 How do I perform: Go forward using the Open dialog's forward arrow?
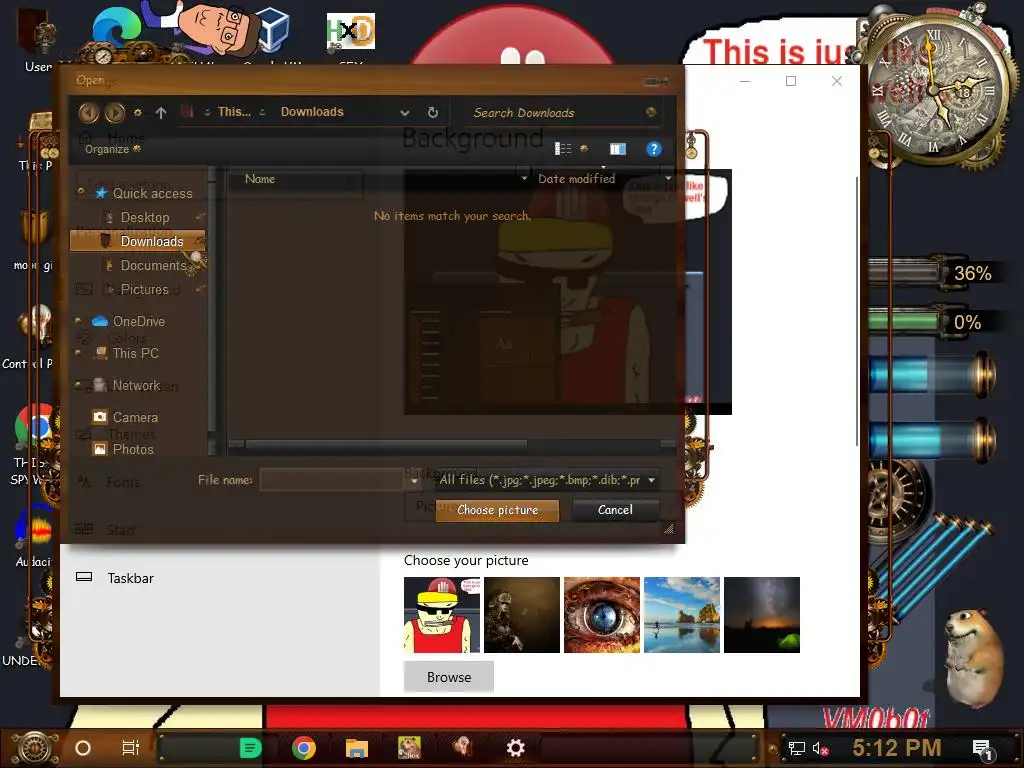pyautogui.click(x=115, y=113)
